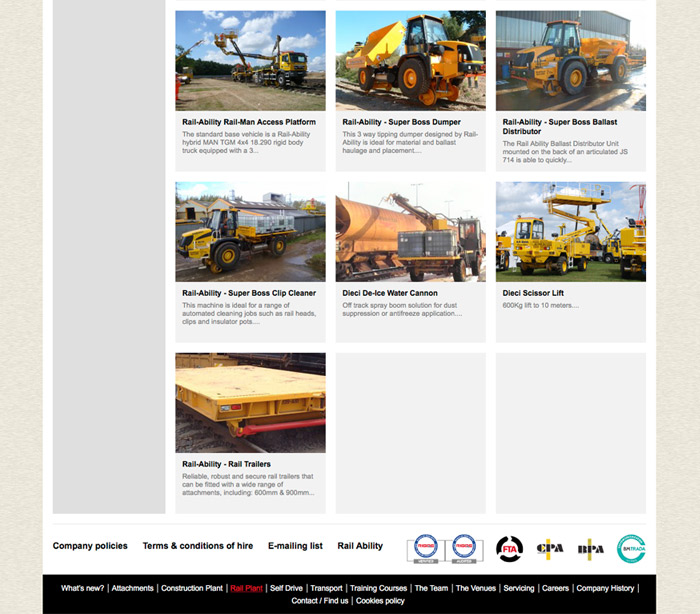Click the Rail-Ability - Rail Trailers title

click(226, 464)
